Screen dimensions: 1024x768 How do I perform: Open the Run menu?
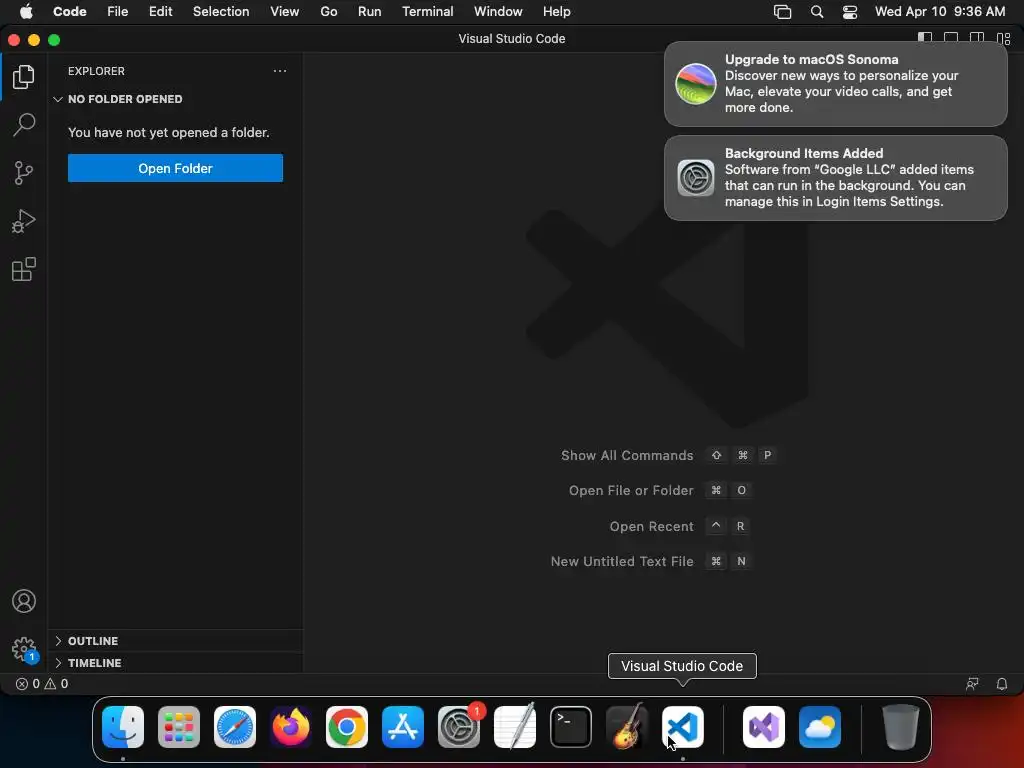point(369,12)
